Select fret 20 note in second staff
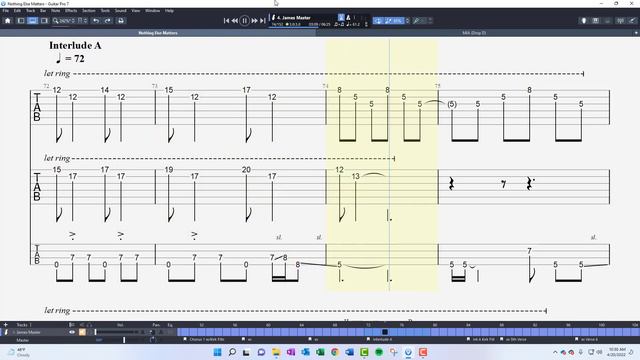The width and height of the screenshot is (640, 360). coord(246,170)
